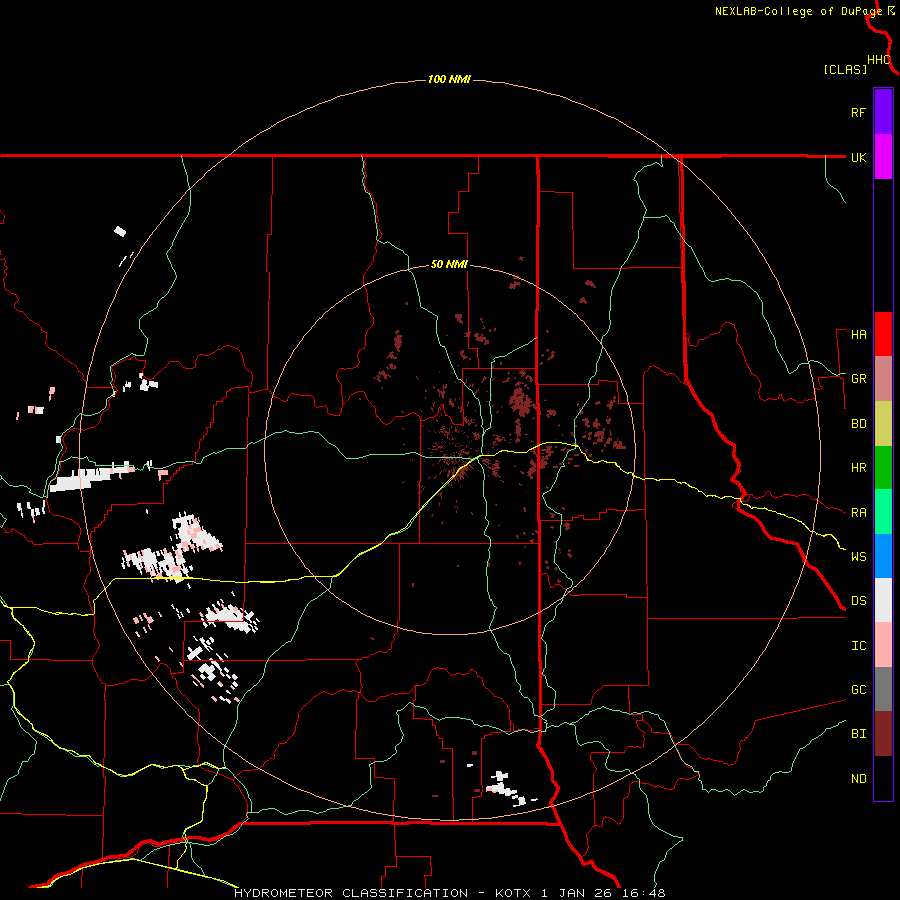Select the gray GC legend swatch
The image size is (900, 900).
[x=883, y=689]
